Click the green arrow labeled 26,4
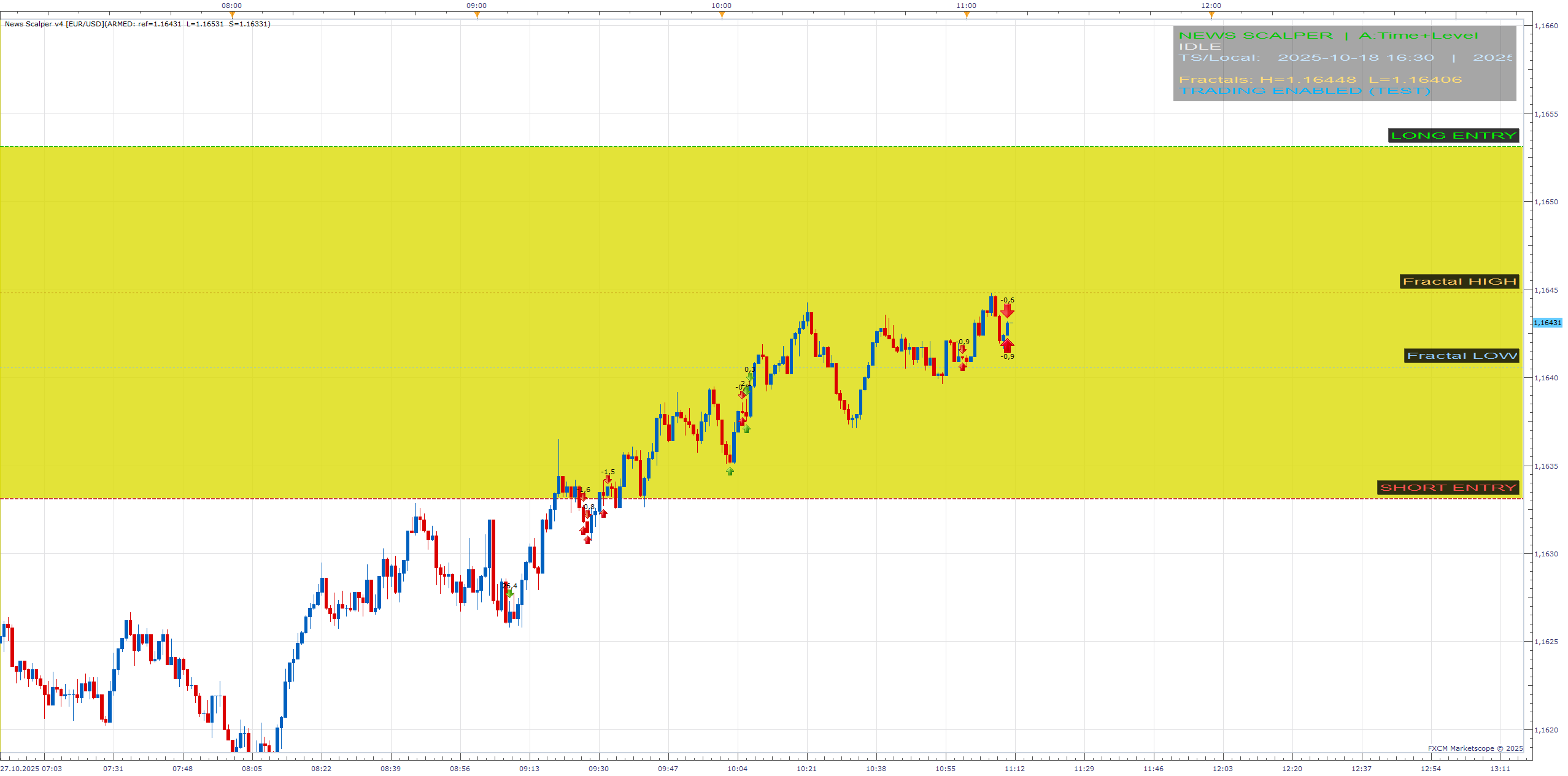Screen dimensions: 1568x776 [x=509, y=594]
